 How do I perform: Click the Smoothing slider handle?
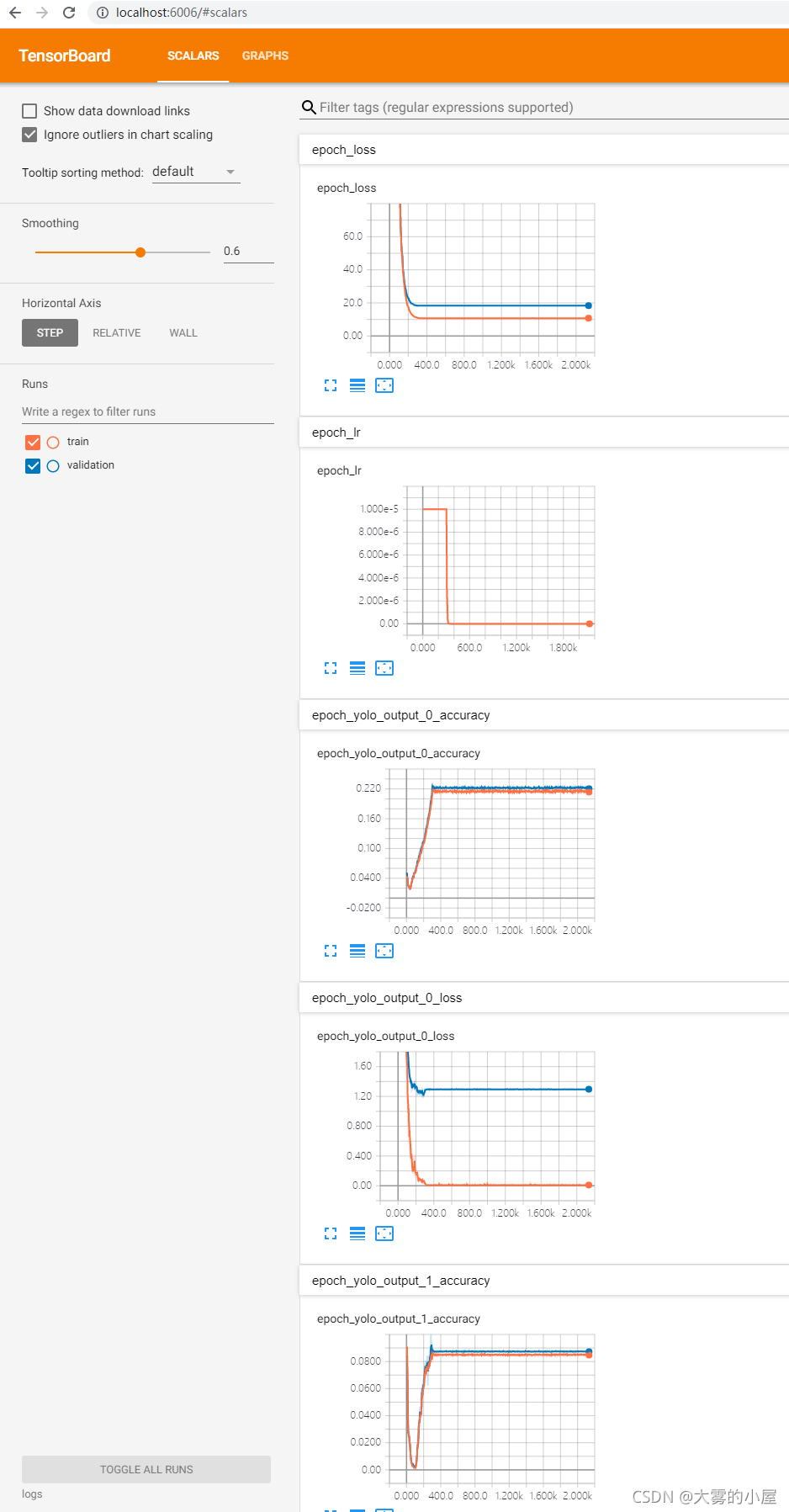[140, 252]
